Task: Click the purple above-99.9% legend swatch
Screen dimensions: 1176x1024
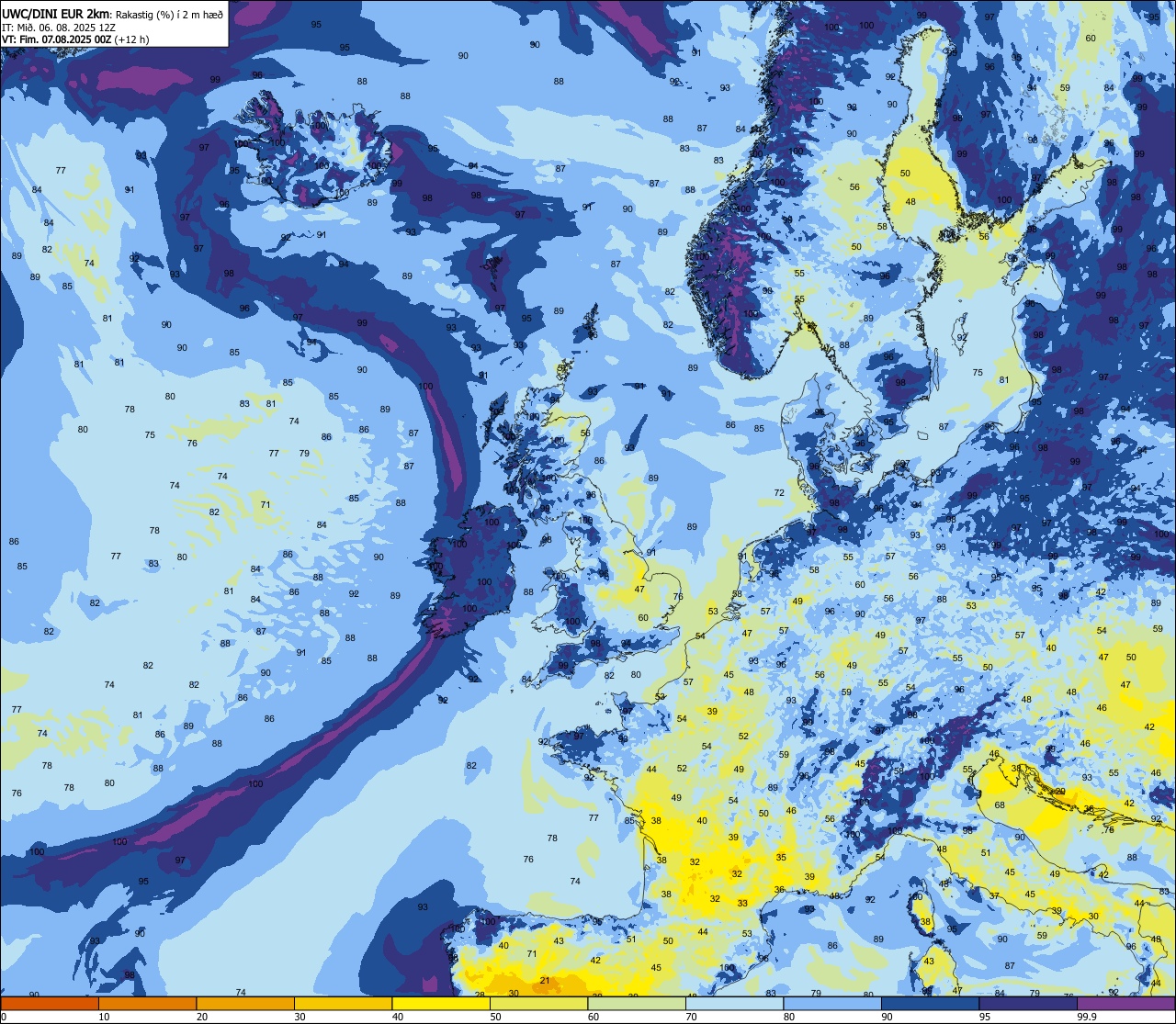Action: pos(1125,1003)
